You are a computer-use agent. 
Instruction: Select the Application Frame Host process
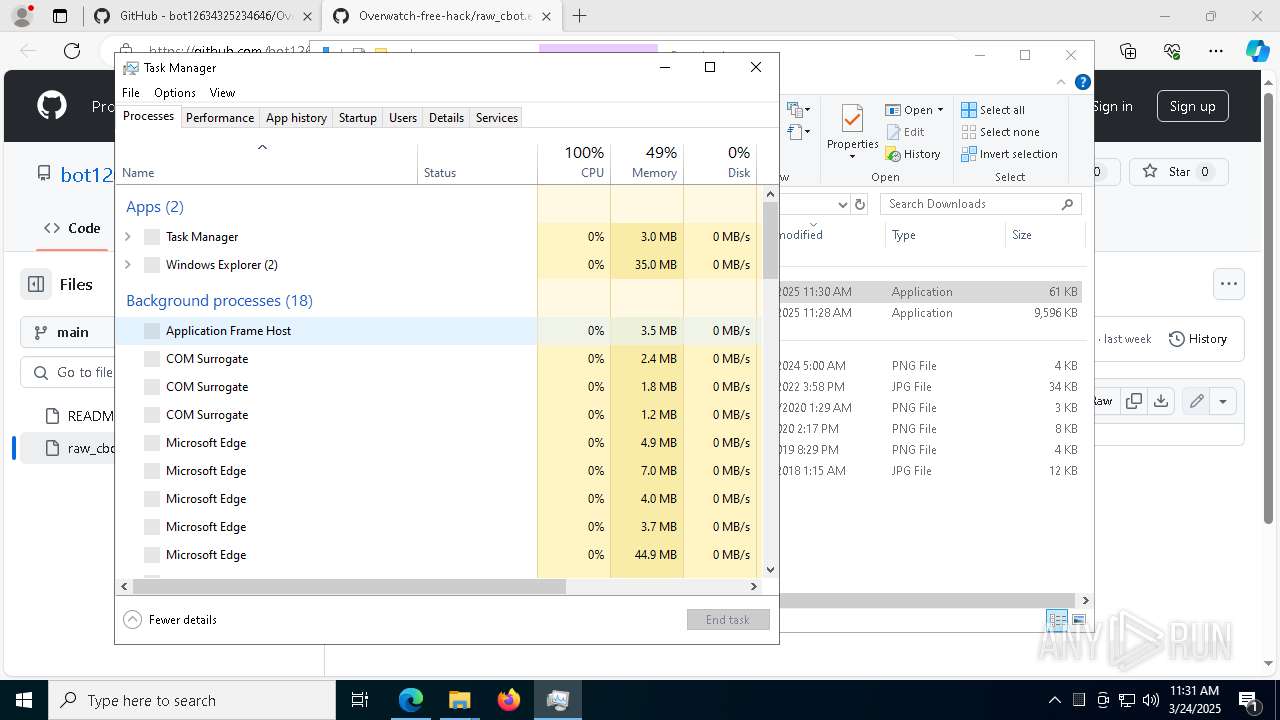coord(436,331)
